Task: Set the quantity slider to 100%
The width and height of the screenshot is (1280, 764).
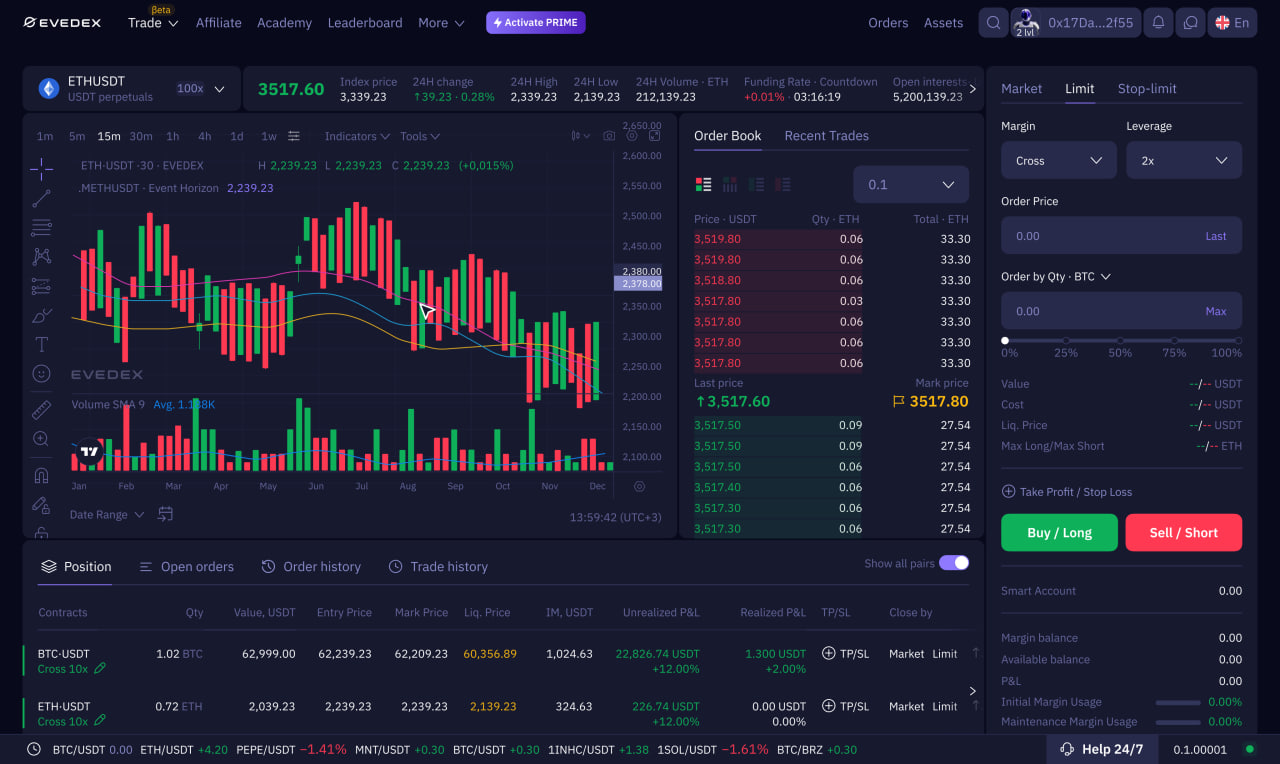Action: click(x=1237, y=341)
